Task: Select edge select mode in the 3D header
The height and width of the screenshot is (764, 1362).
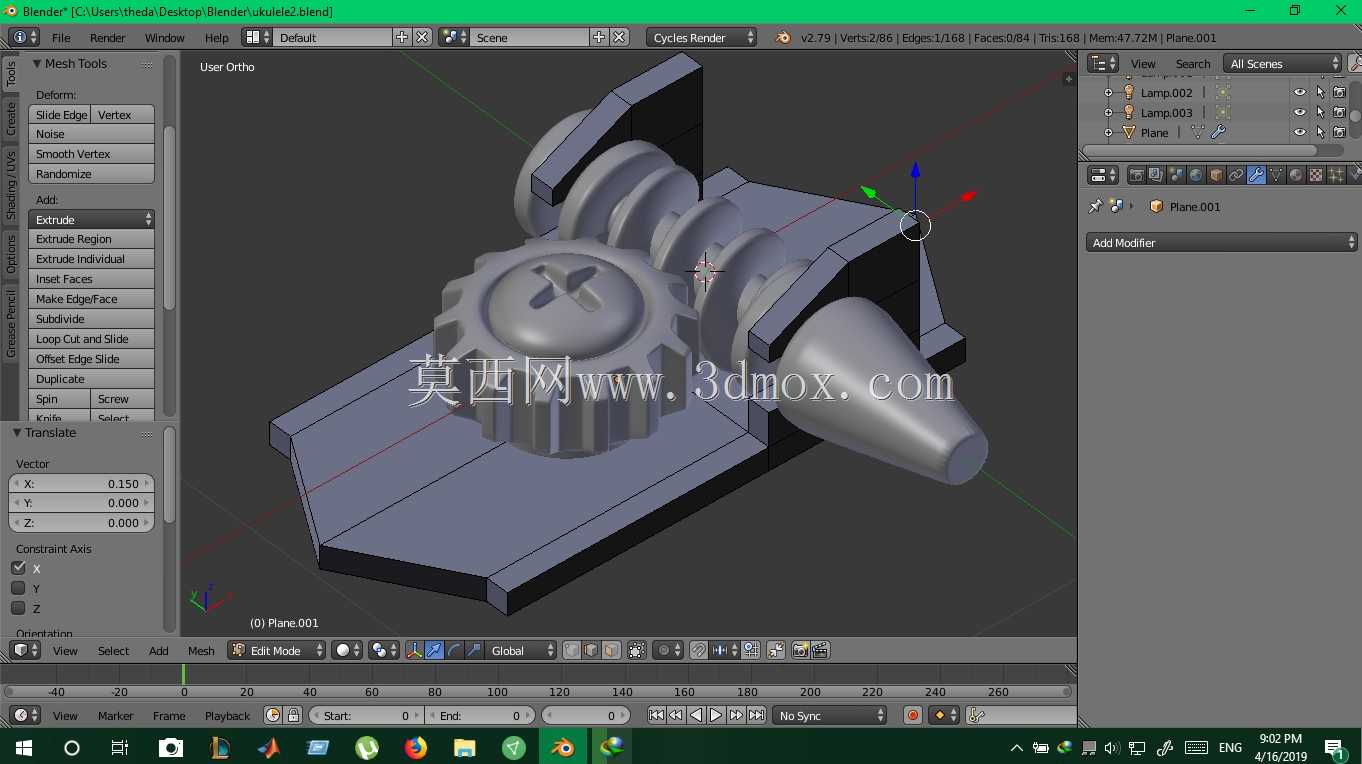Action: pyautogui.click(x=591, y=650)
